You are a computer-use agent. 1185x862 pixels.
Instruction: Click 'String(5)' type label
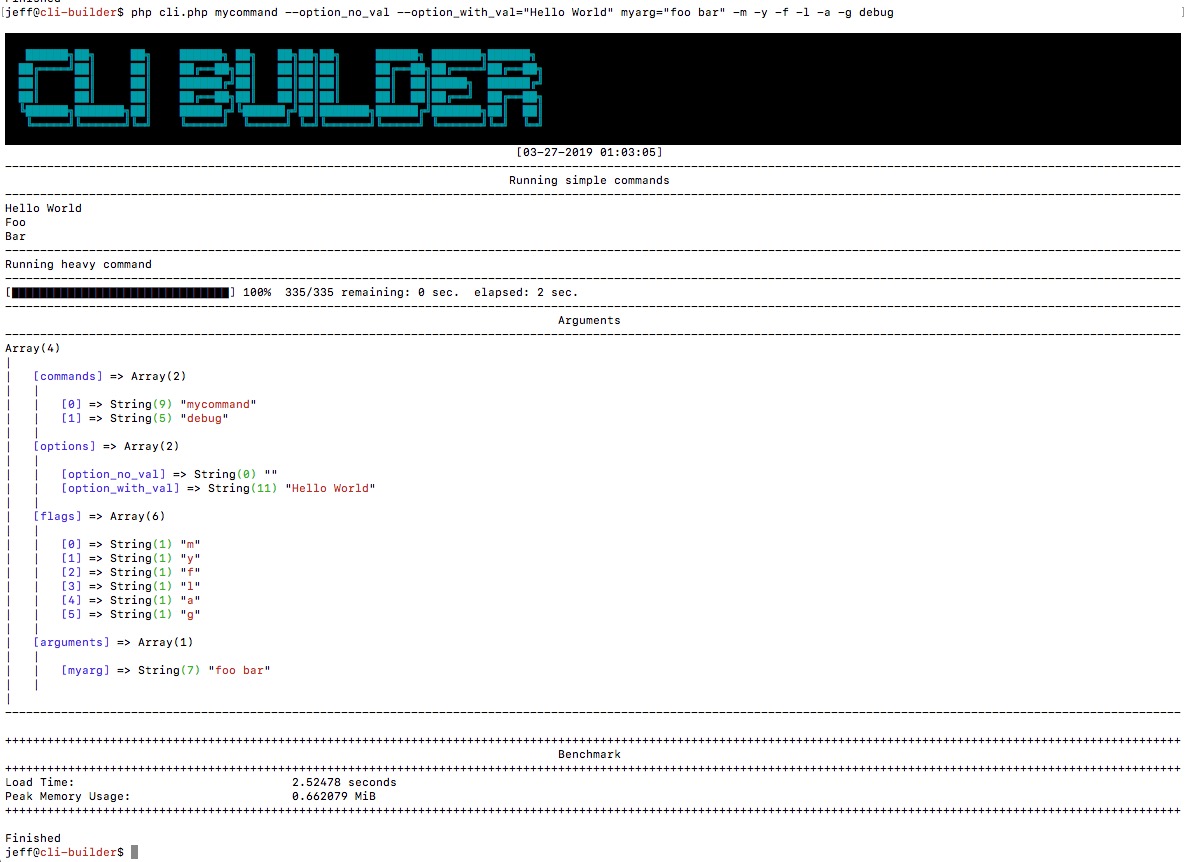coord(141,419)
